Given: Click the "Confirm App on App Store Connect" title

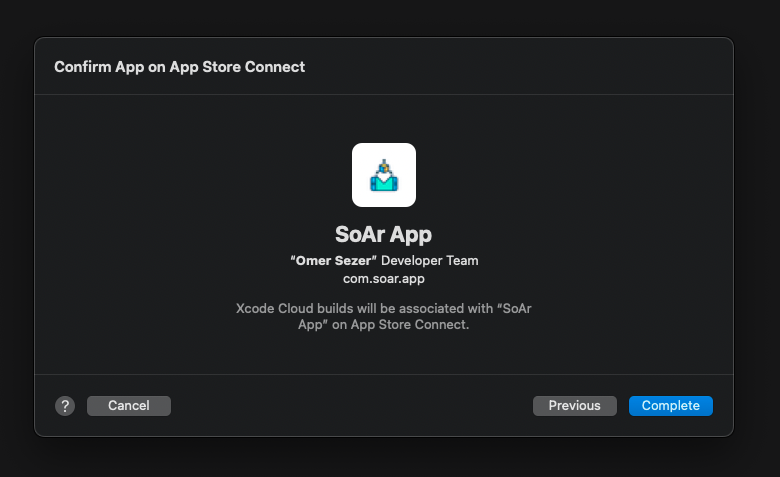Looking at the screenshot, I should (x=180, y=67).
